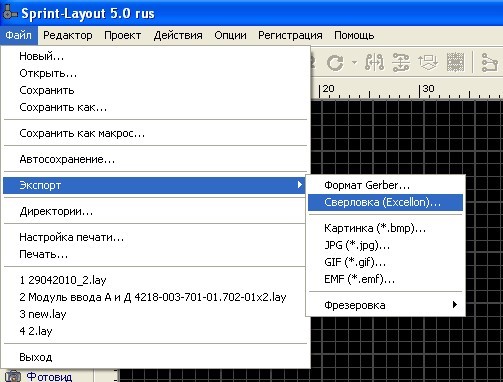Open the dropdown arrow next to rotate
The image size is (503, 382).
click(x=354, y=62)
